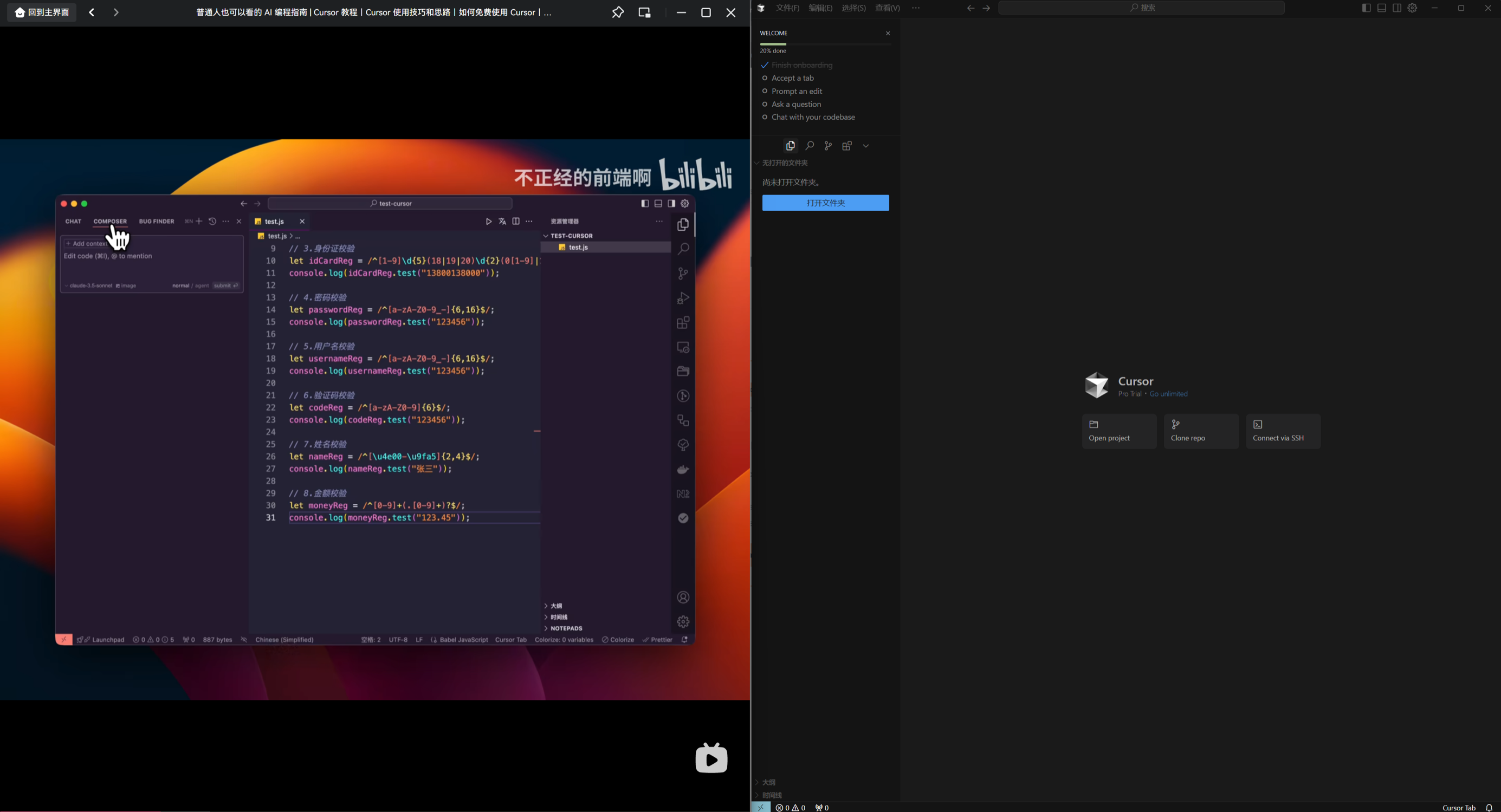Screen dimensions: 1501x812
Task: Click the Go unlimited link
Action: point(1168,394)
